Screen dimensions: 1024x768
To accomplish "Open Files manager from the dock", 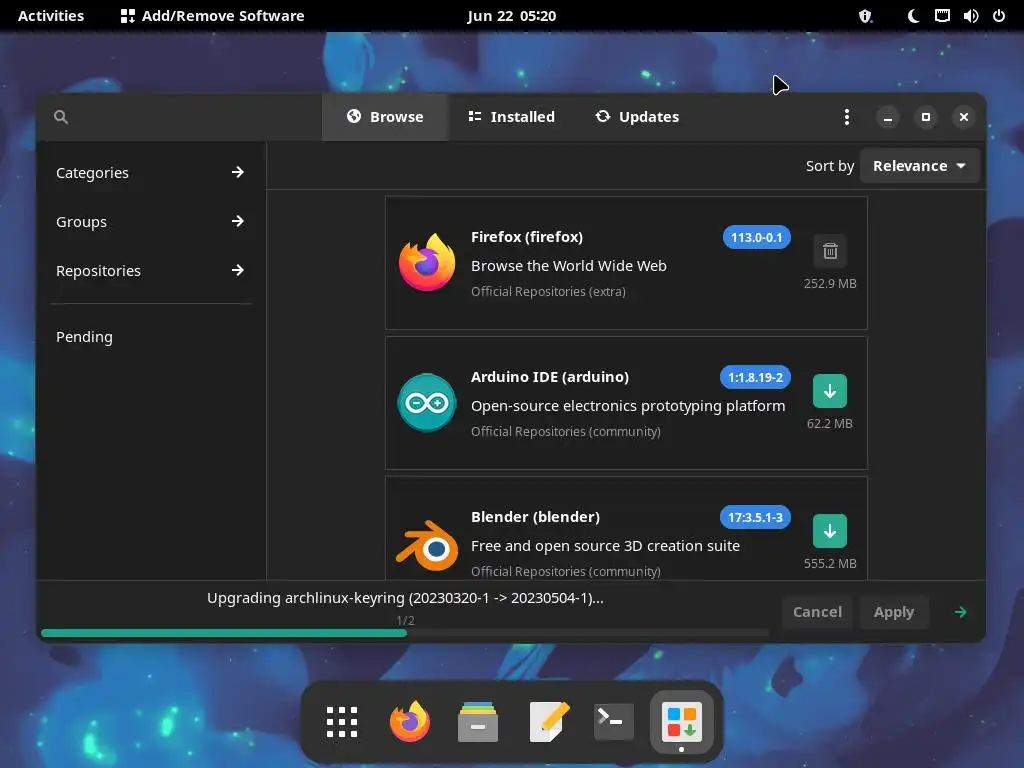I will point(478,722).
